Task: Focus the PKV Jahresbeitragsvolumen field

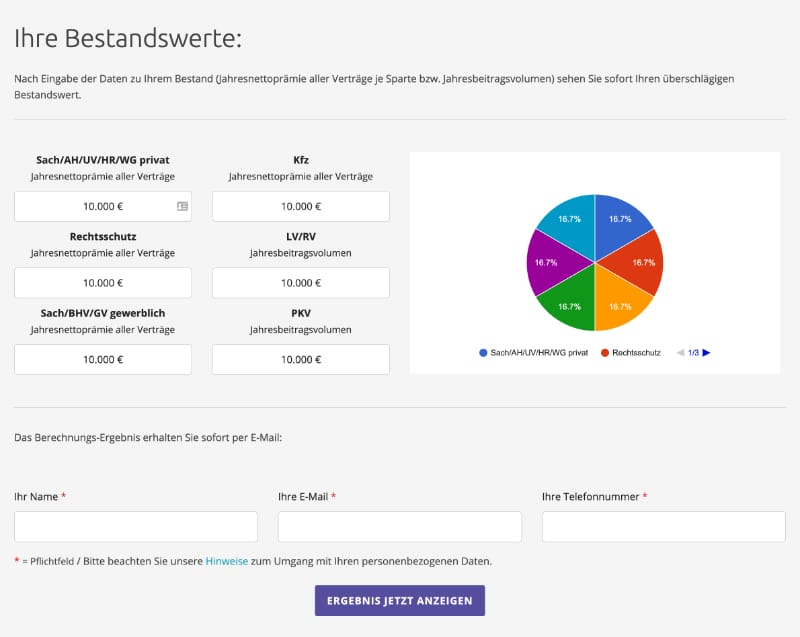Action: click(301, 359)
